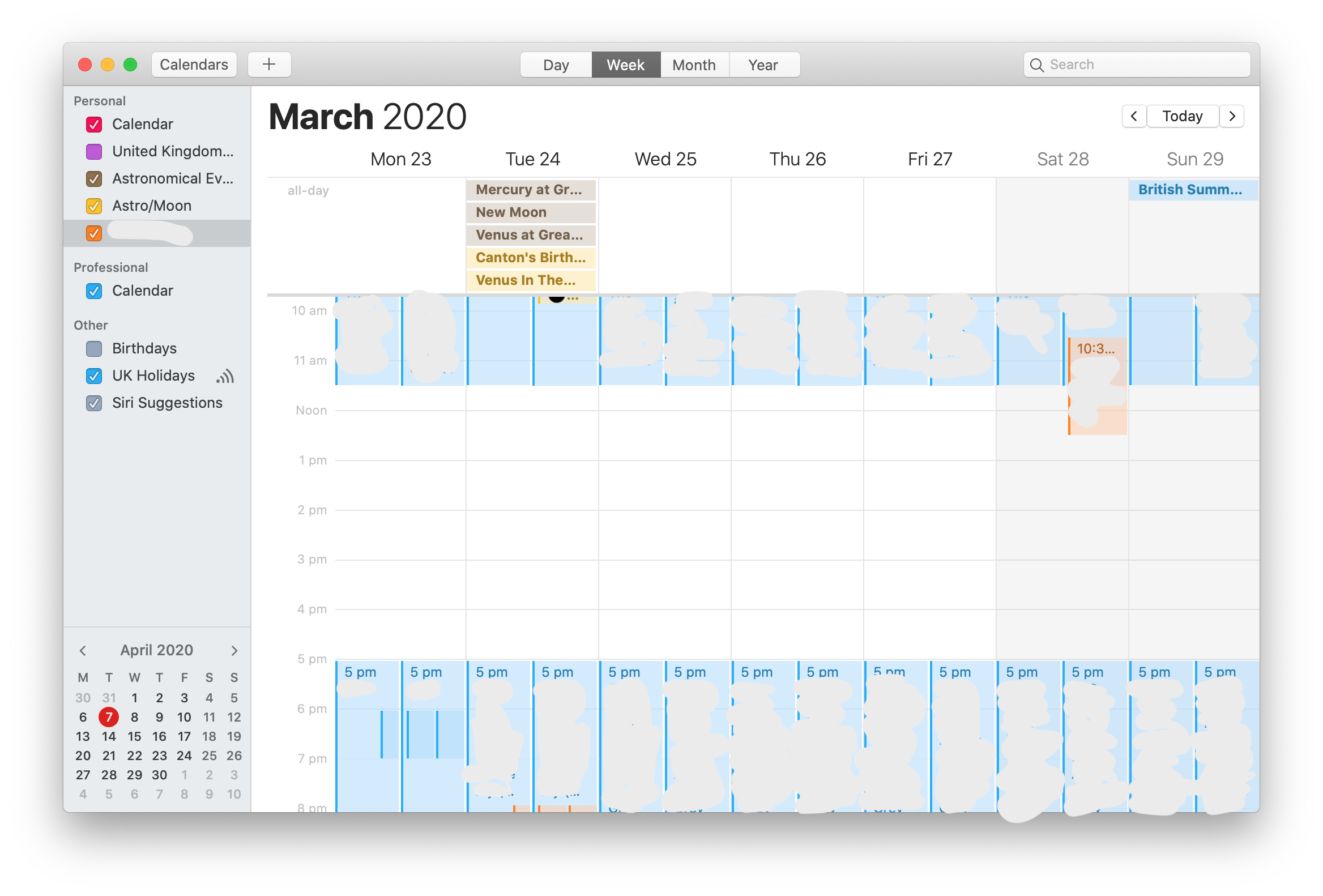
Task: Switch to Month view
Action: point(694,65)
